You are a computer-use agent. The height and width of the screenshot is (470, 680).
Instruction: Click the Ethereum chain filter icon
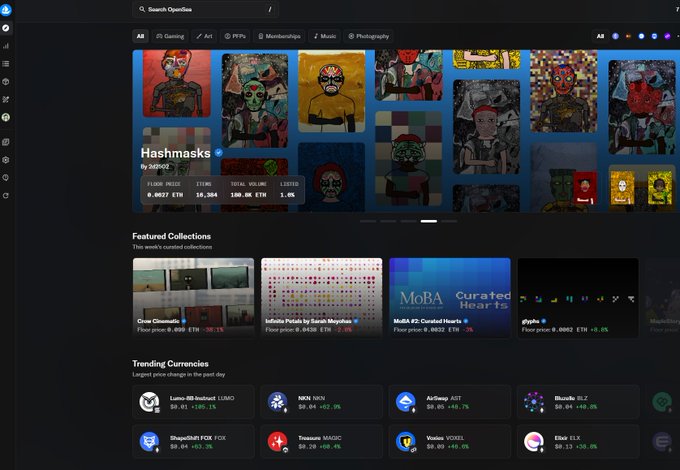[x=615, y=36]
